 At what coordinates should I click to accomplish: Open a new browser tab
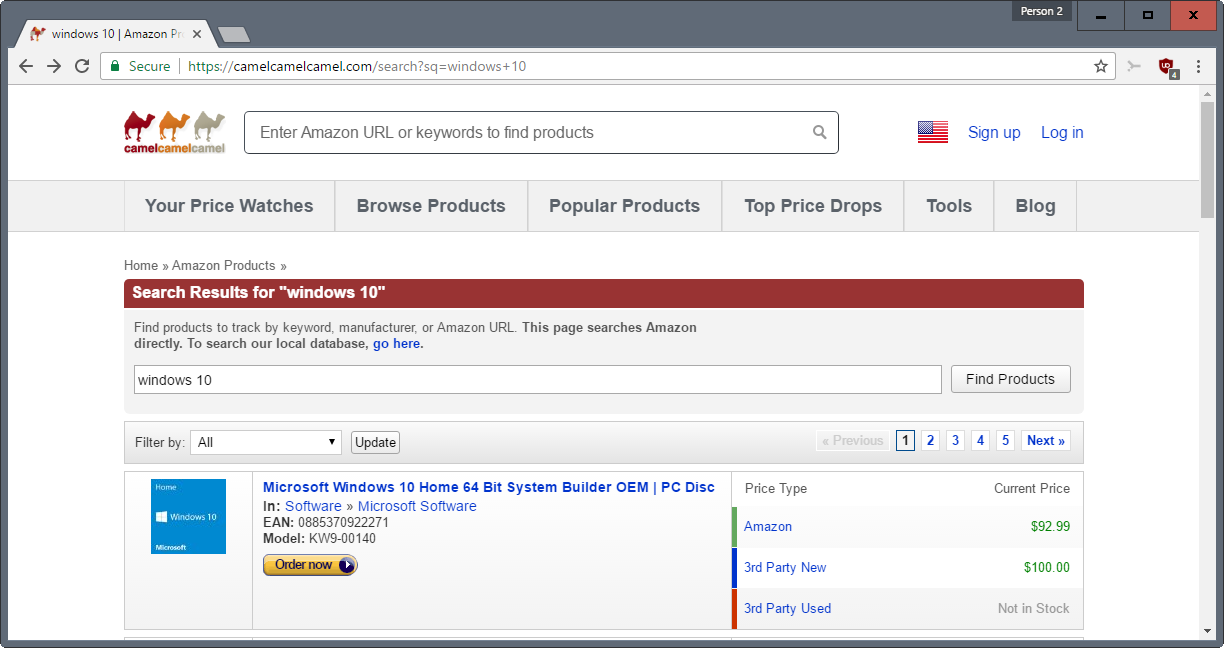tap(233, 35)
